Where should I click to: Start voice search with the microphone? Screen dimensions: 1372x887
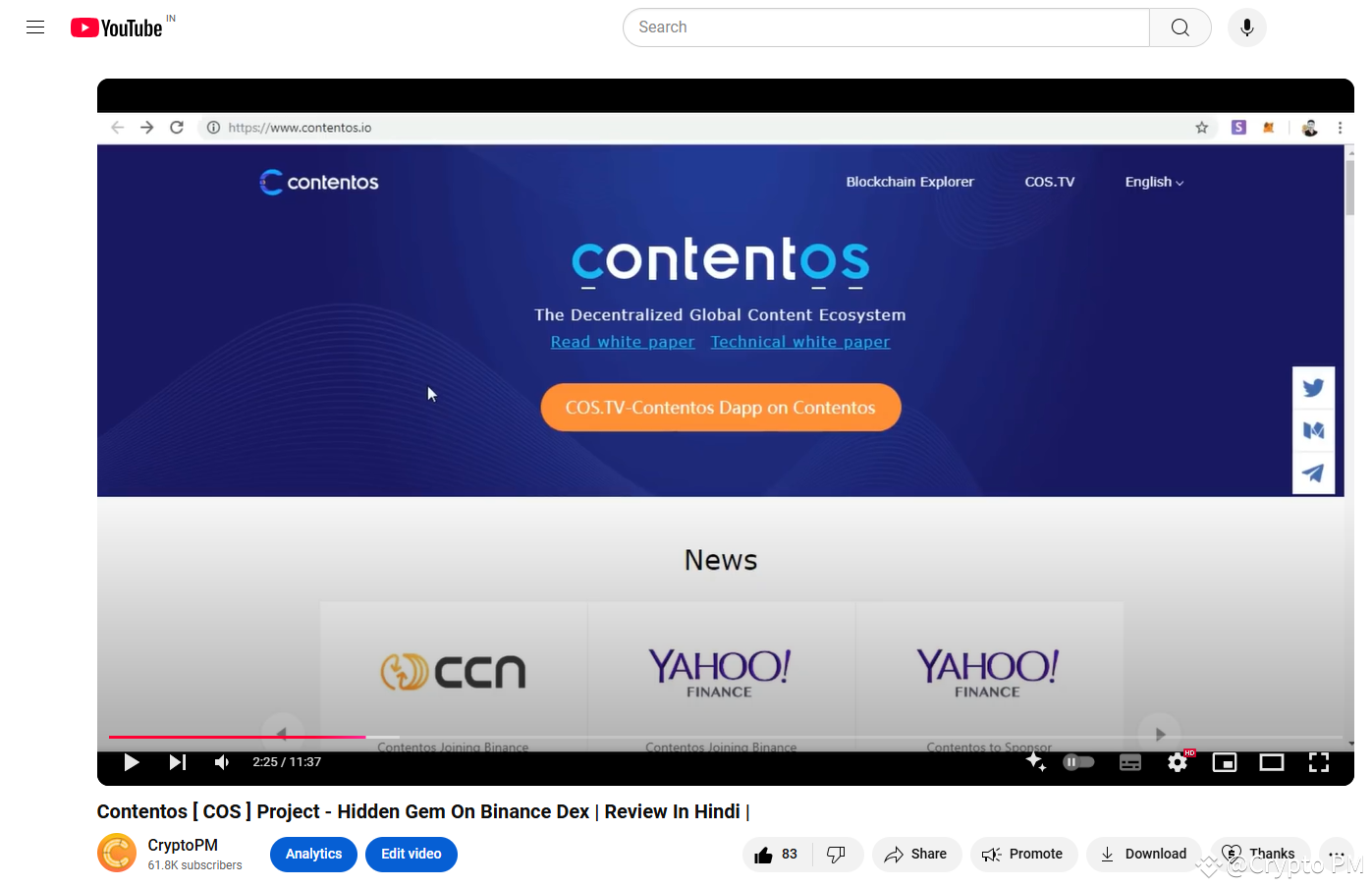click(x=1247, y=28)
